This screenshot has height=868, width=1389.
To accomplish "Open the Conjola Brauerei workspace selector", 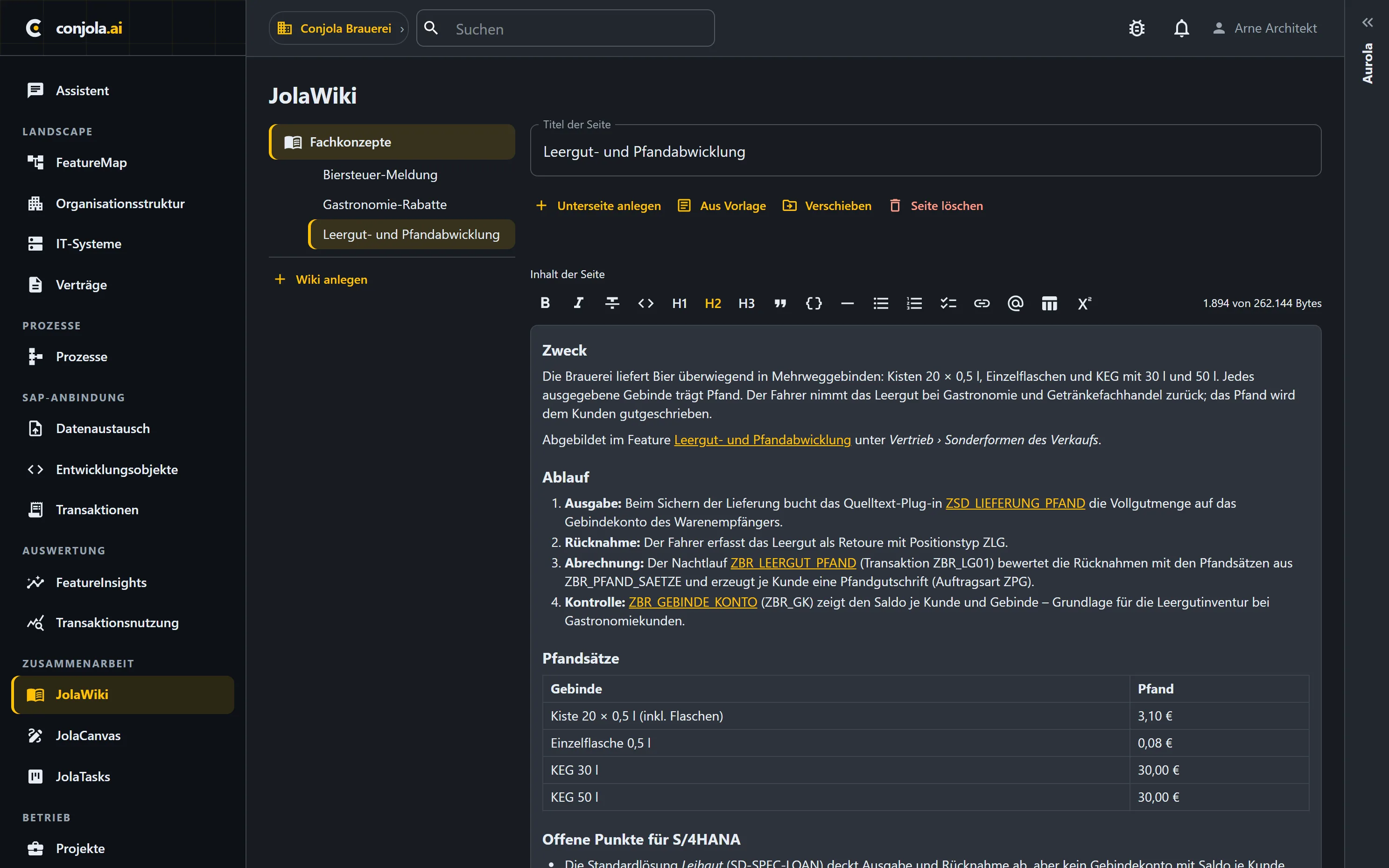I will [339, 28].
